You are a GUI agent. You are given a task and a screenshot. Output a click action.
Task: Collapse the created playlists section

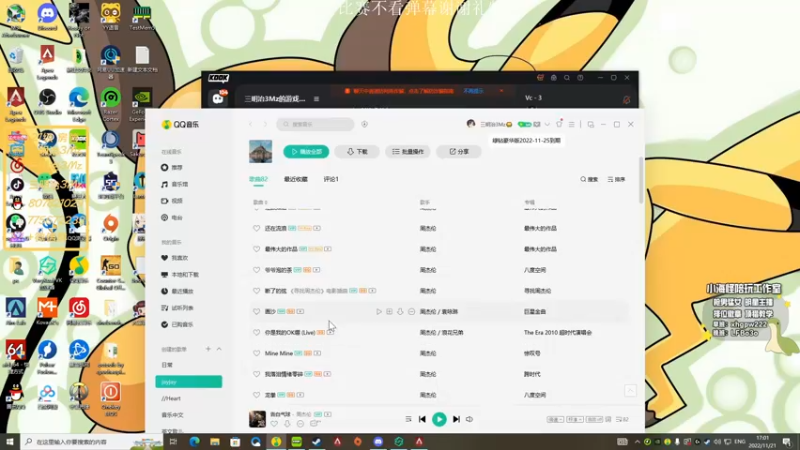(x=219, y=349)
